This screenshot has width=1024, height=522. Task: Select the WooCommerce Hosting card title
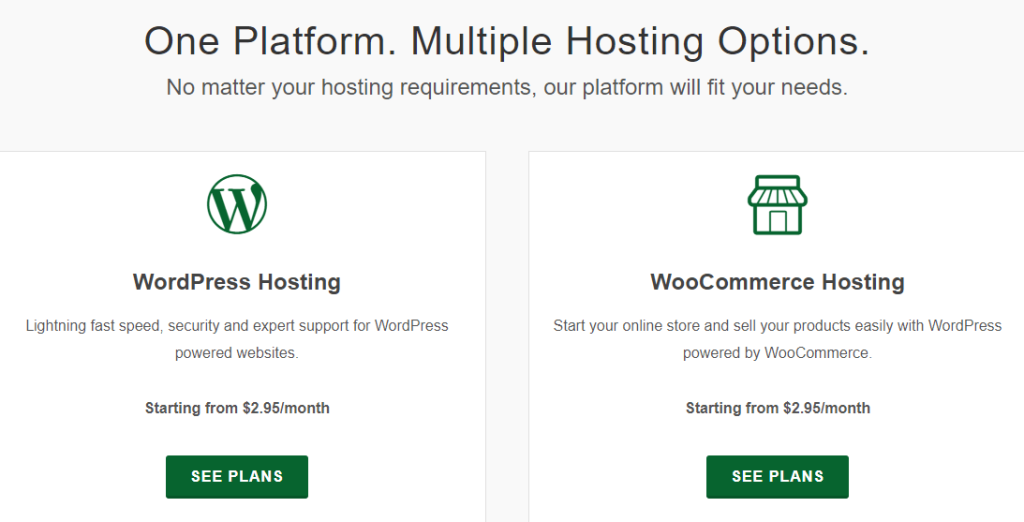[x=777, y=282]
